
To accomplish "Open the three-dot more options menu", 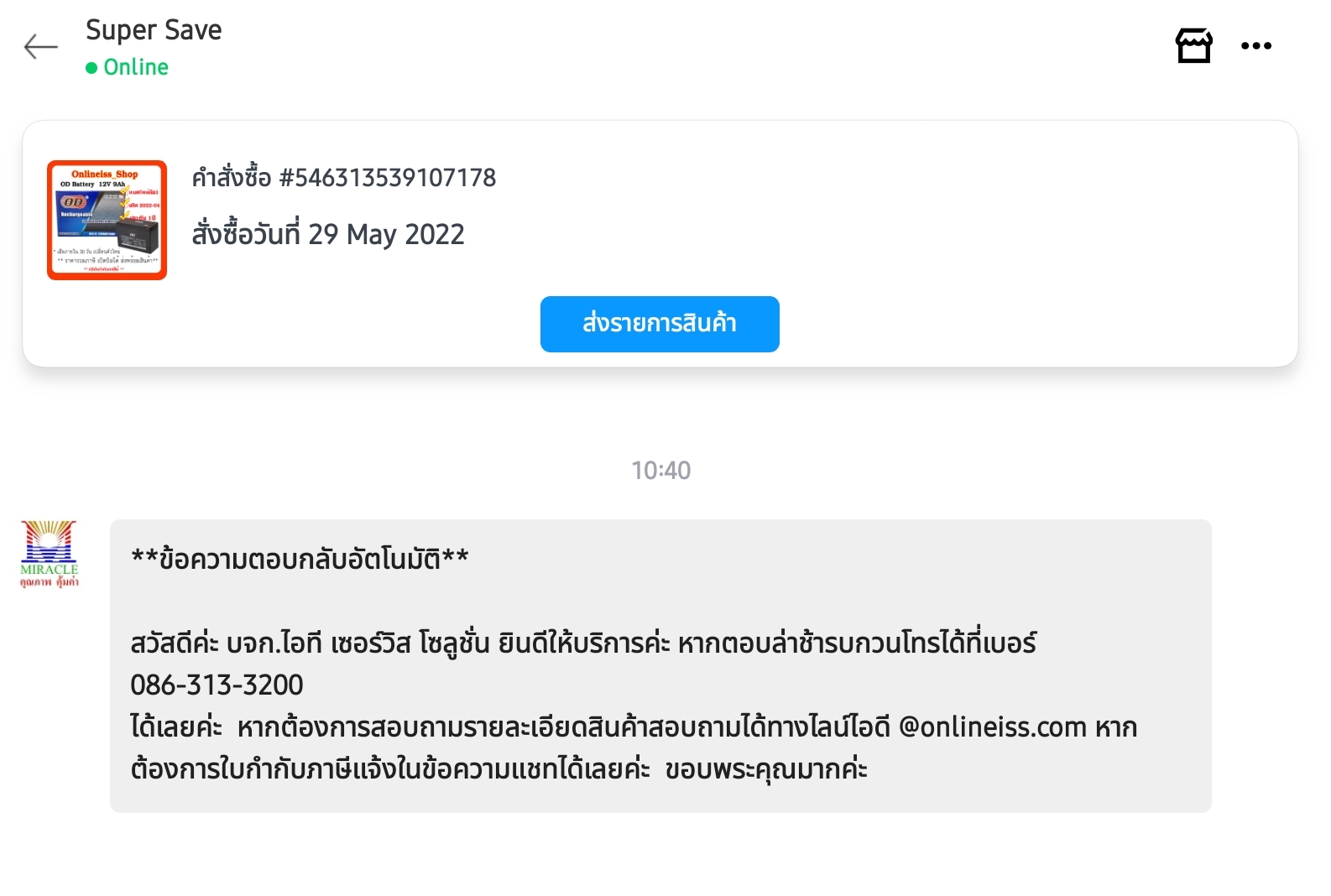I will 1256,46.
